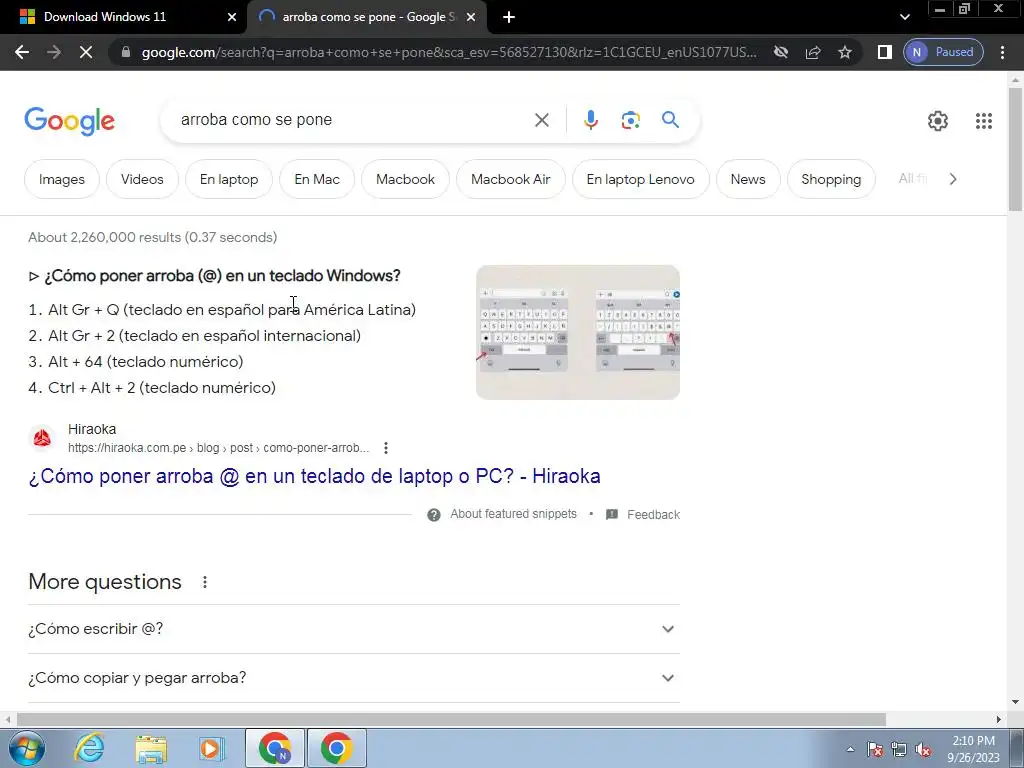Image resolution: width=1024 pixels, height=768 pixels.
Task: Select the Shopping filter chip
Action: pos(831,179)
